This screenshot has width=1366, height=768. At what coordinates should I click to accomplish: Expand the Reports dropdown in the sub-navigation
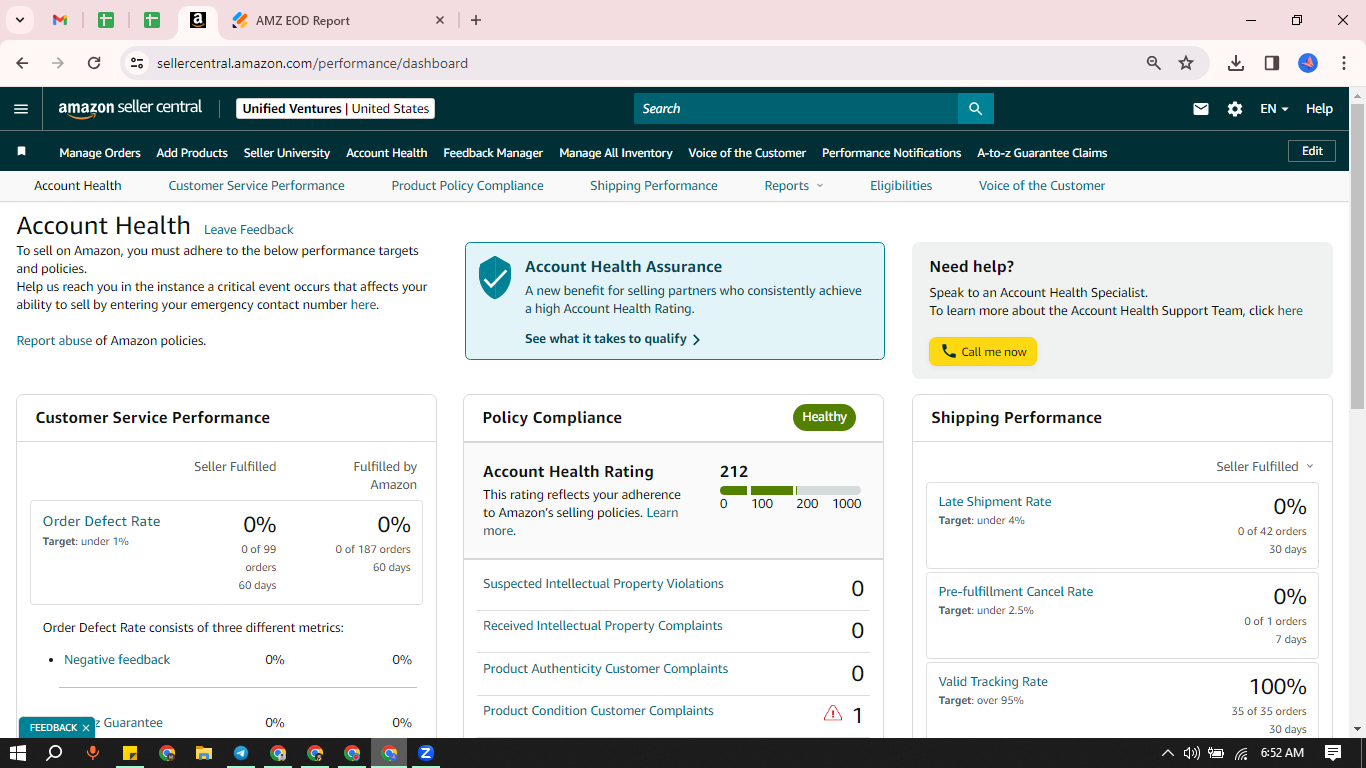coord(794,186)
